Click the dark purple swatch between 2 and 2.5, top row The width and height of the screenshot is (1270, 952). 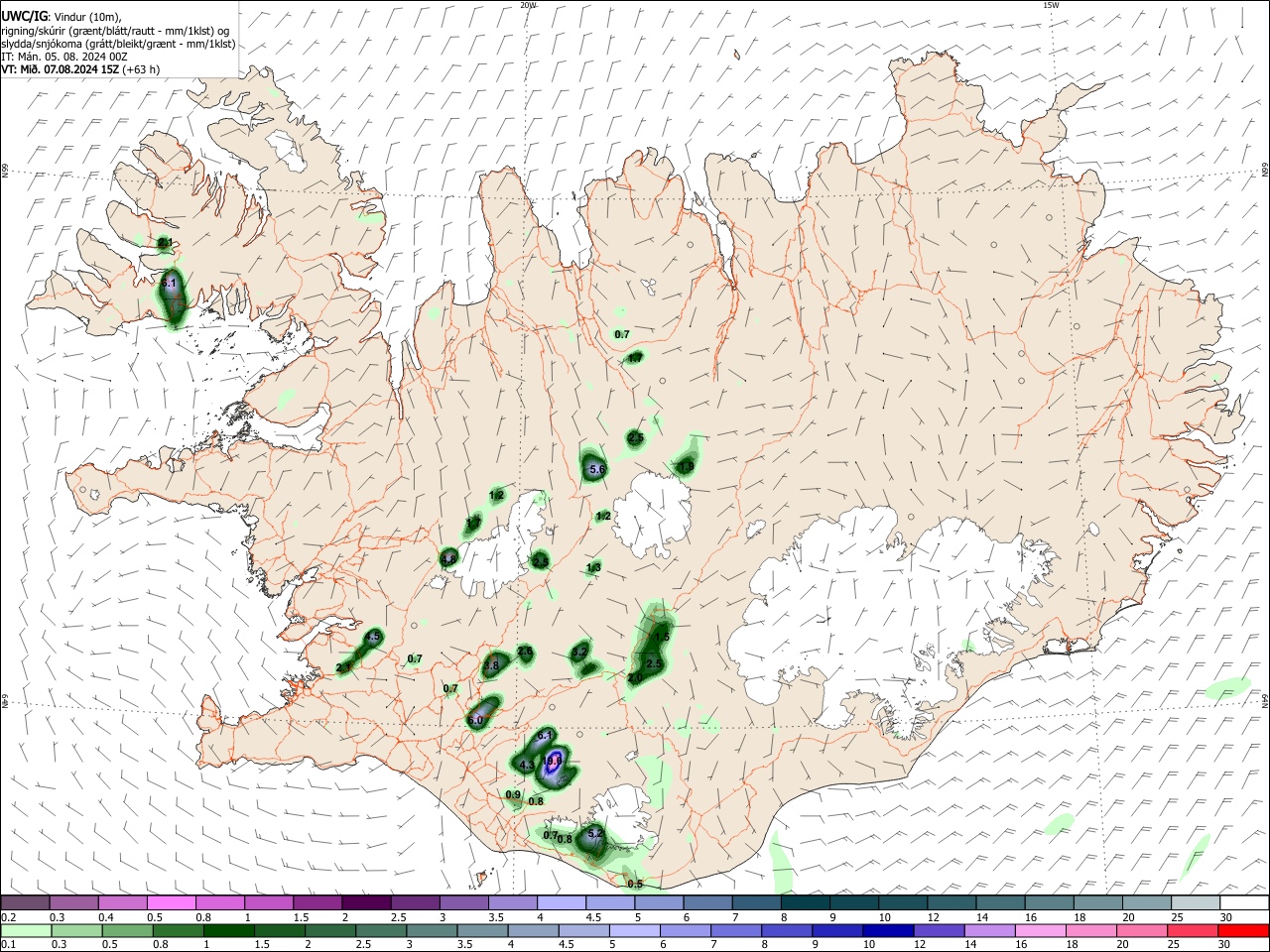click(x=366, y=902)
